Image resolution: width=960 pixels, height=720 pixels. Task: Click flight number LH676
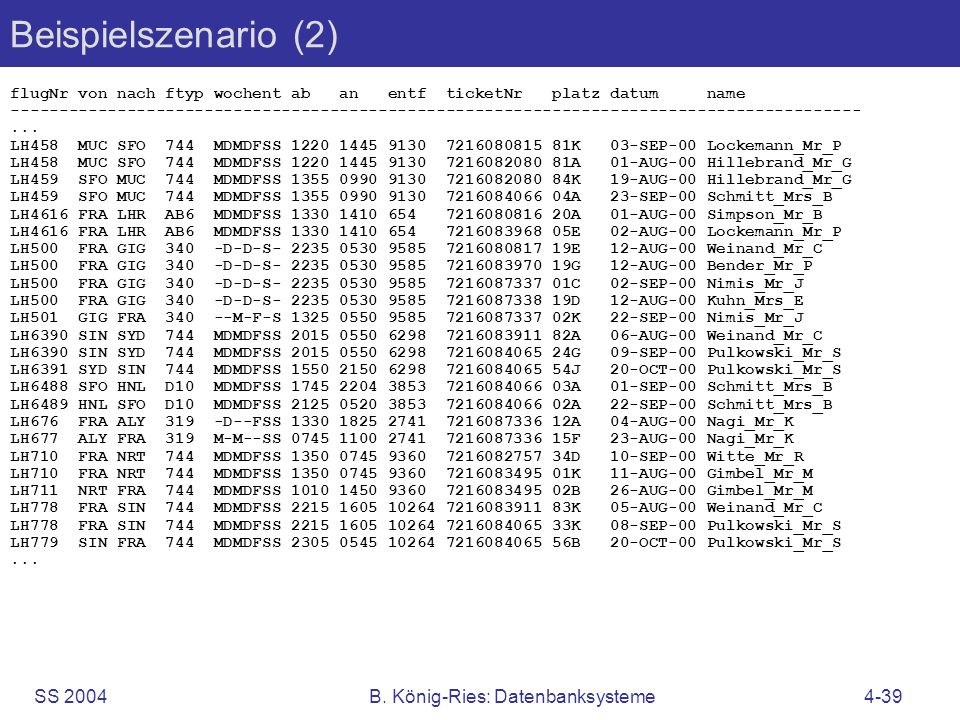(34, 422)
